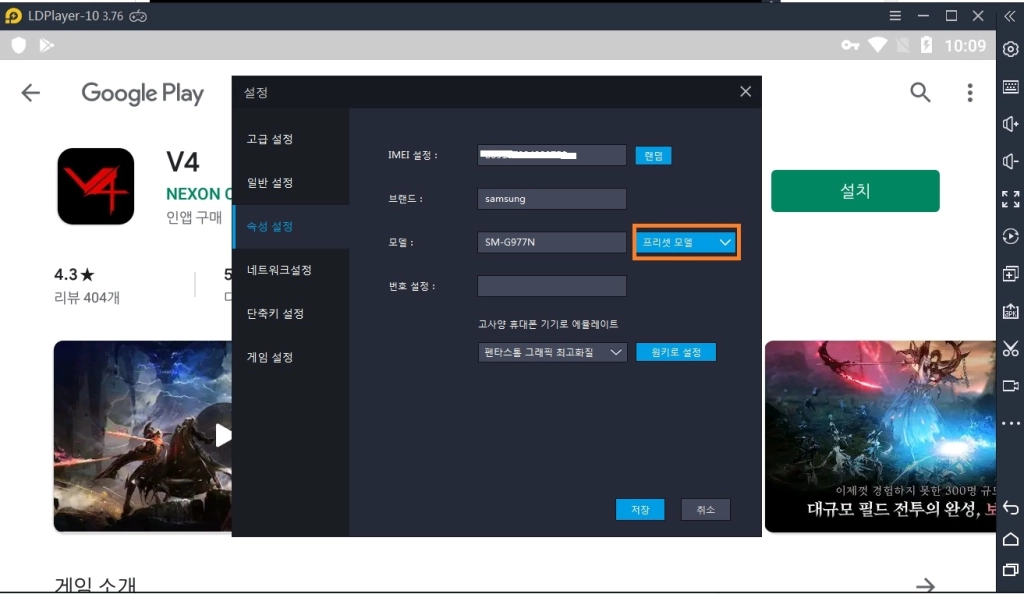Open LDPlayer hamburger menu in title bar
Viewport: 1024px width, 594px height.
pyautogui.click(x=895, y=16)
